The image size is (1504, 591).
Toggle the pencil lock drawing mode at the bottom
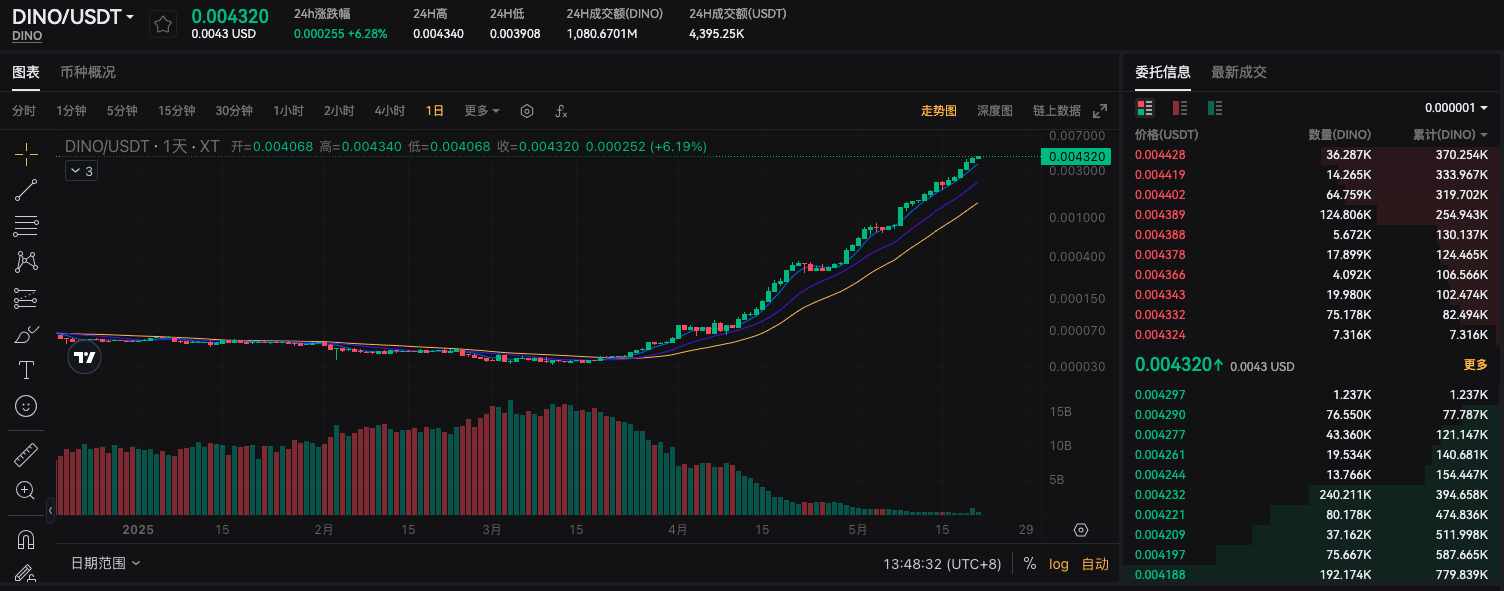pyautogui.click(x=27, y=575)
